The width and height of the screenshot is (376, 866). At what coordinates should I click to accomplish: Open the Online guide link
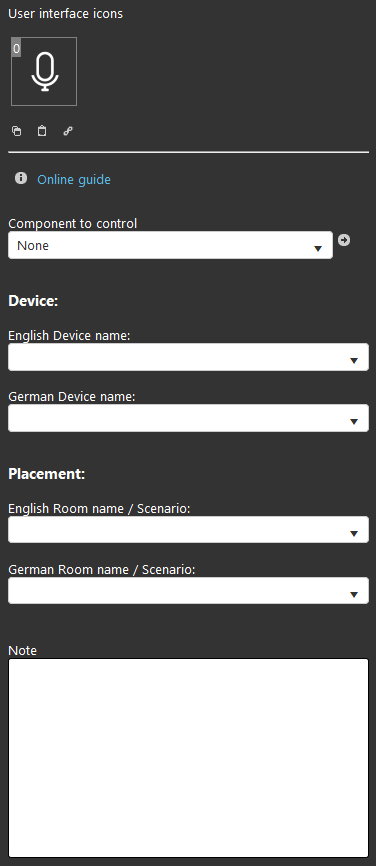click(x=74, y=179)
